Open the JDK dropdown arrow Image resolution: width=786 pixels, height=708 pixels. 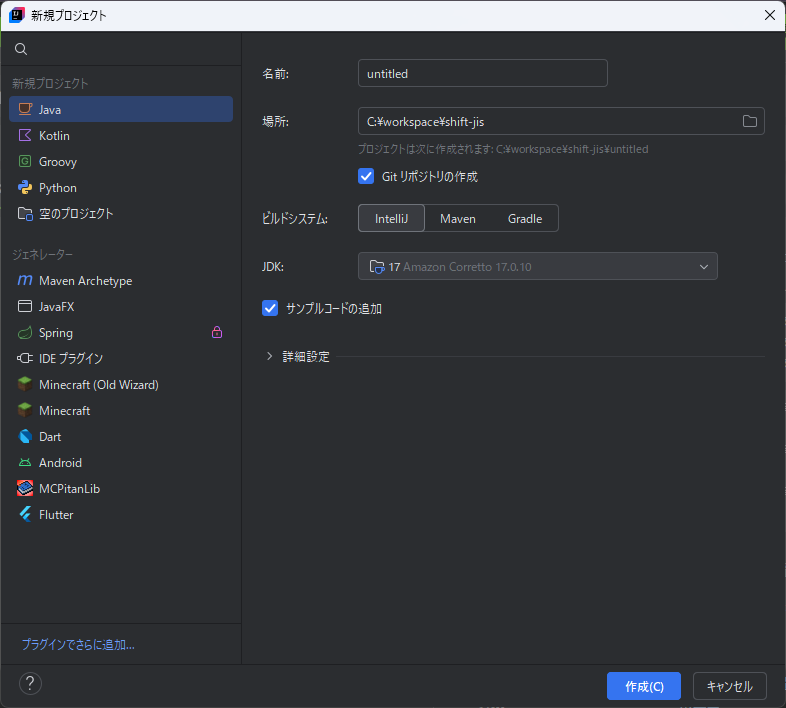click(x=704, y=267)
